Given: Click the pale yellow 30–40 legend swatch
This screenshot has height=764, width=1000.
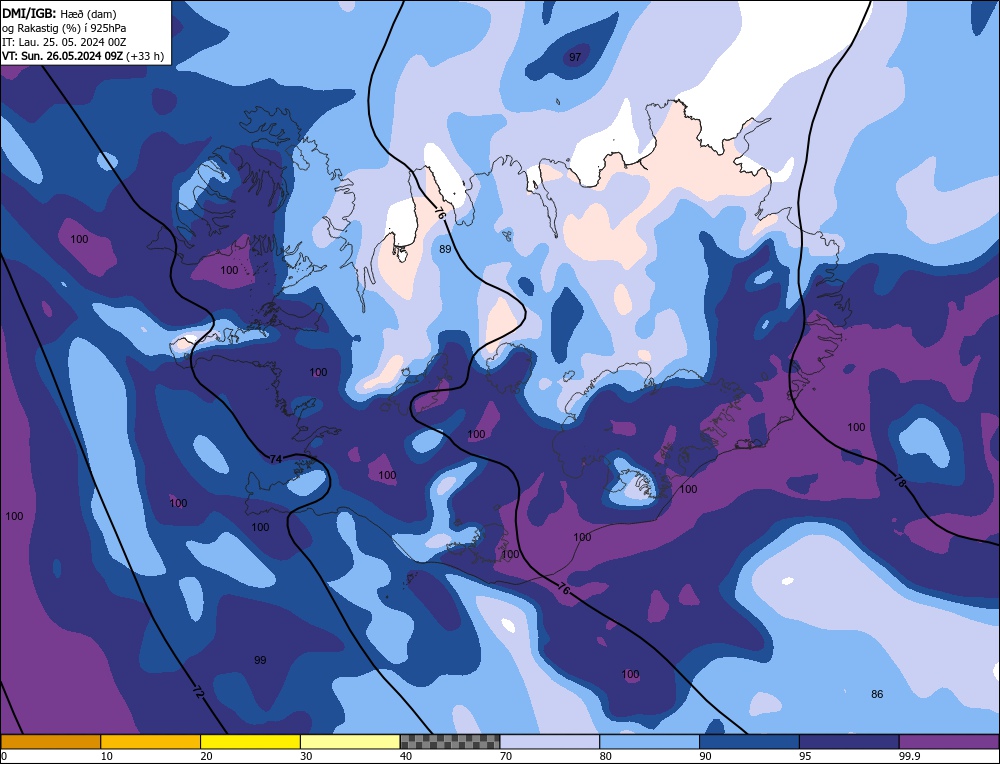Looking at the screenshot, I should [350, 741].
